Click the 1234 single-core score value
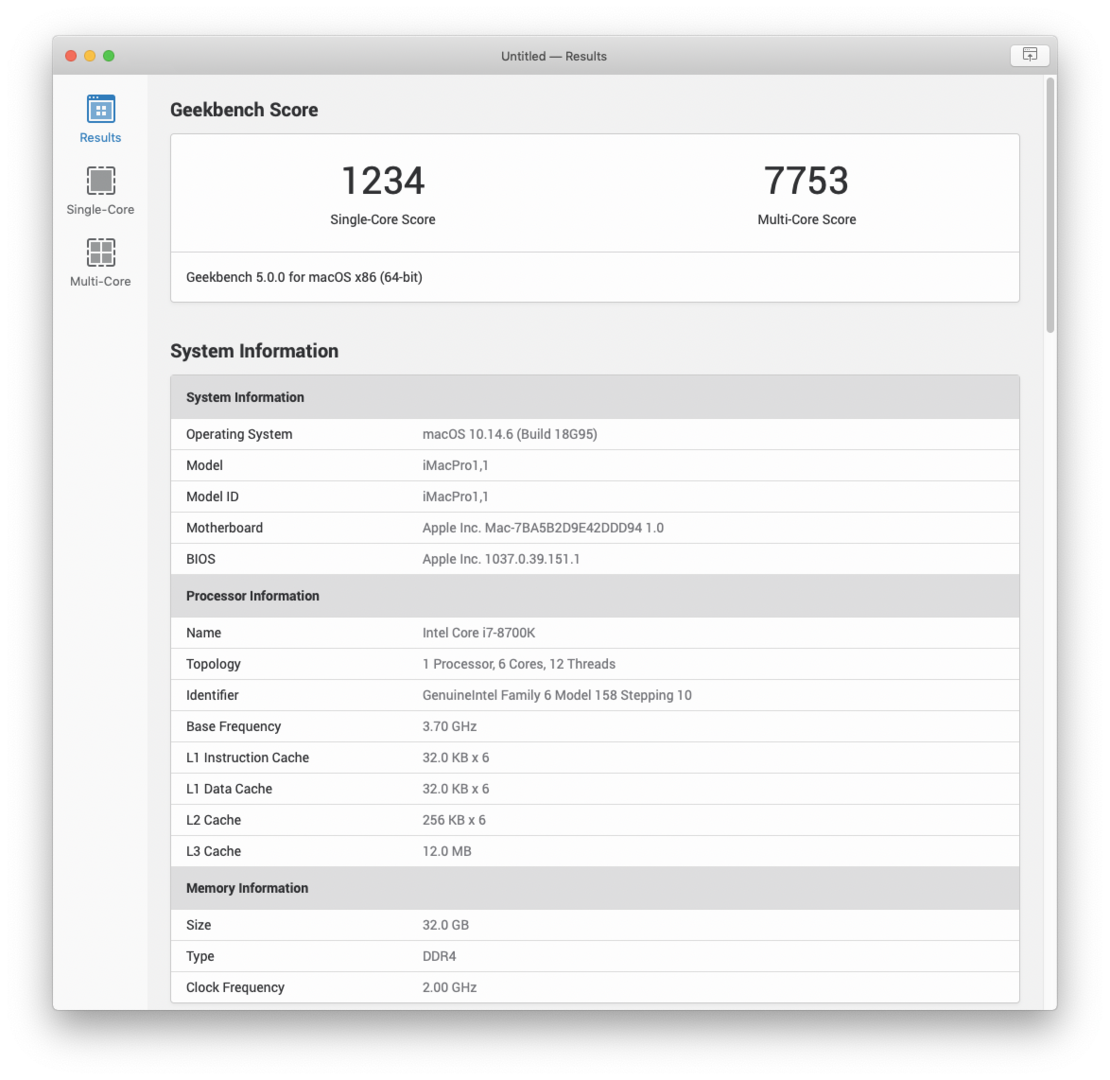Screen dimensions: 1110x1080 pyautogui.click(x=383, y=180)
